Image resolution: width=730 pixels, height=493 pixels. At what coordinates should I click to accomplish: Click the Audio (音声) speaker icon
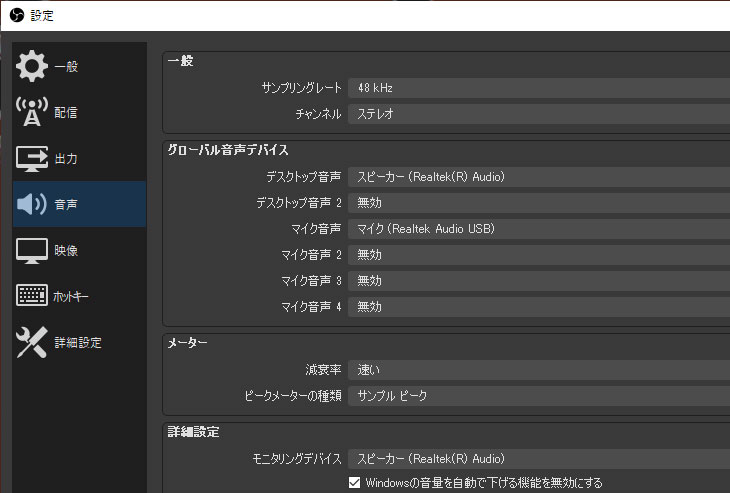tap(32, 204)
